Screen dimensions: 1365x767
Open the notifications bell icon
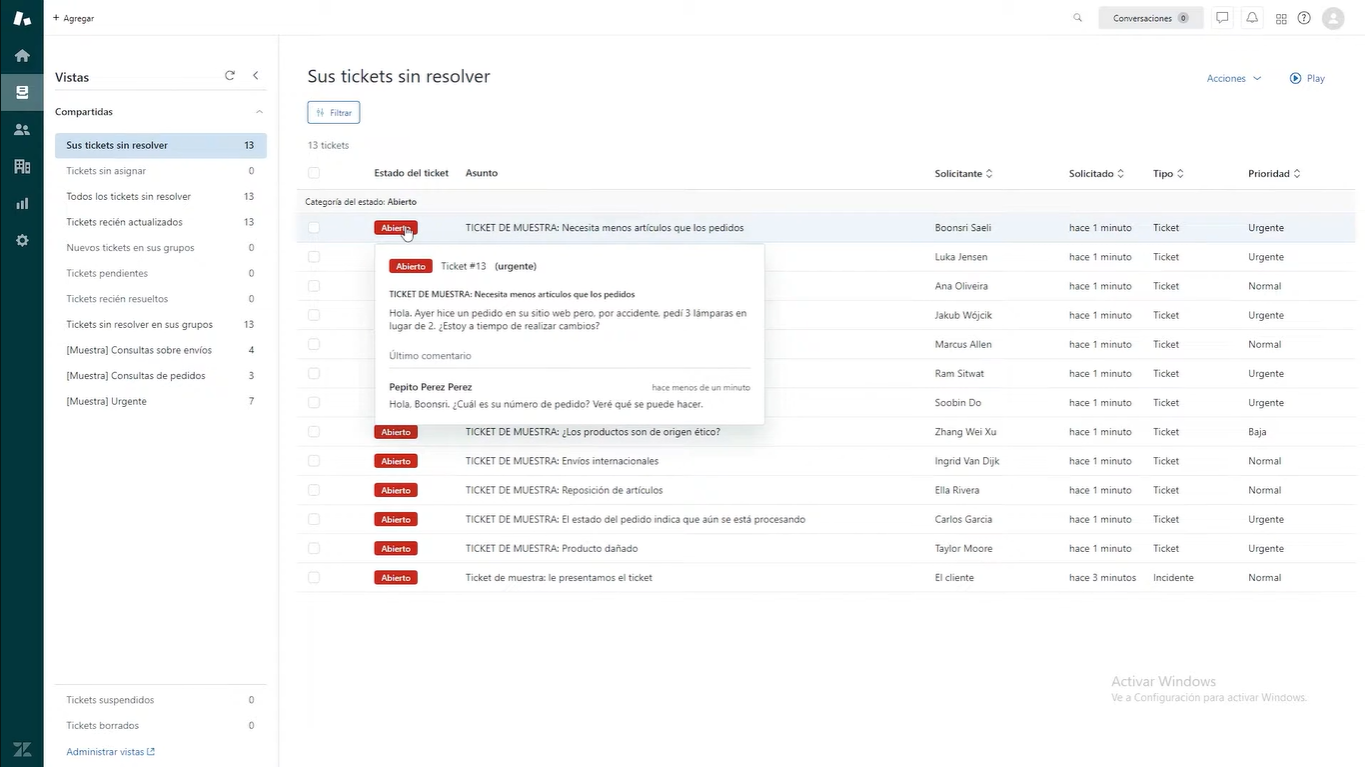click(1251, 17)
